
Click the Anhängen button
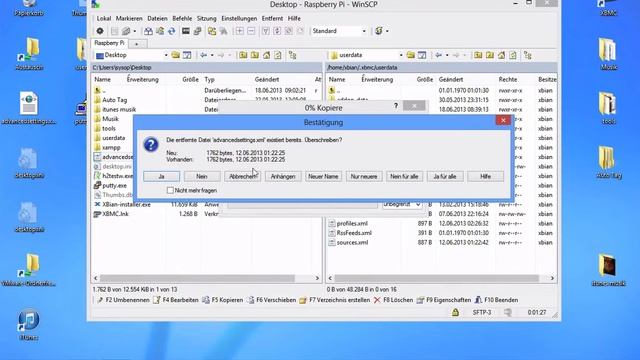pyautogui.click(x=283, y=176)
